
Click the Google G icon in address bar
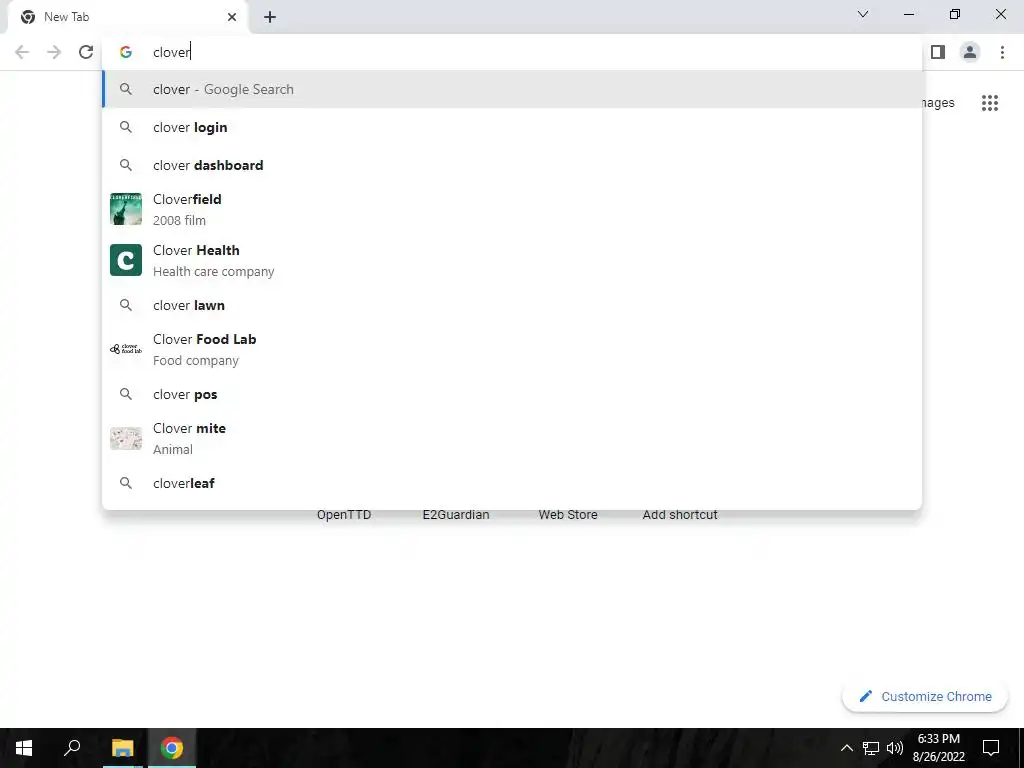[x=126, y=52]
